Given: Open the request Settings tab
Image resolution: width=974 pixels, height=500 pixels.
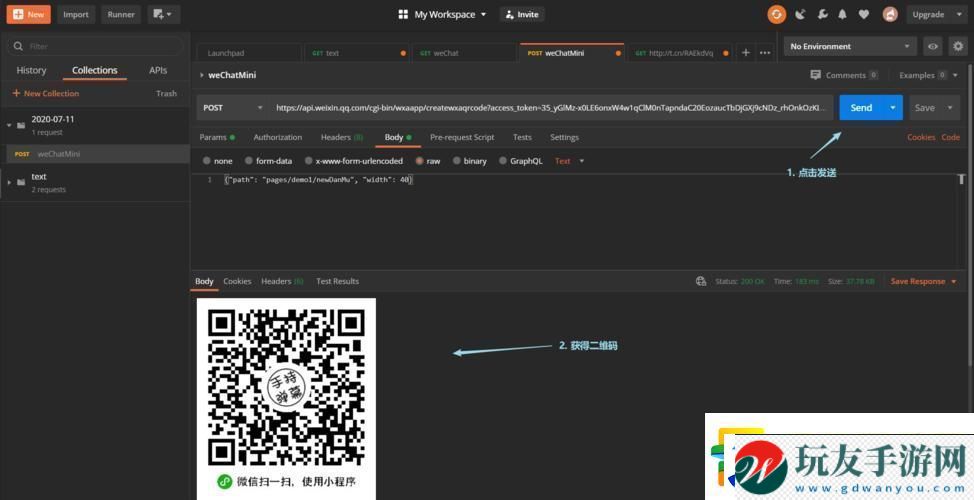Looking at the screenshot, I should click(x=564, y=137).
